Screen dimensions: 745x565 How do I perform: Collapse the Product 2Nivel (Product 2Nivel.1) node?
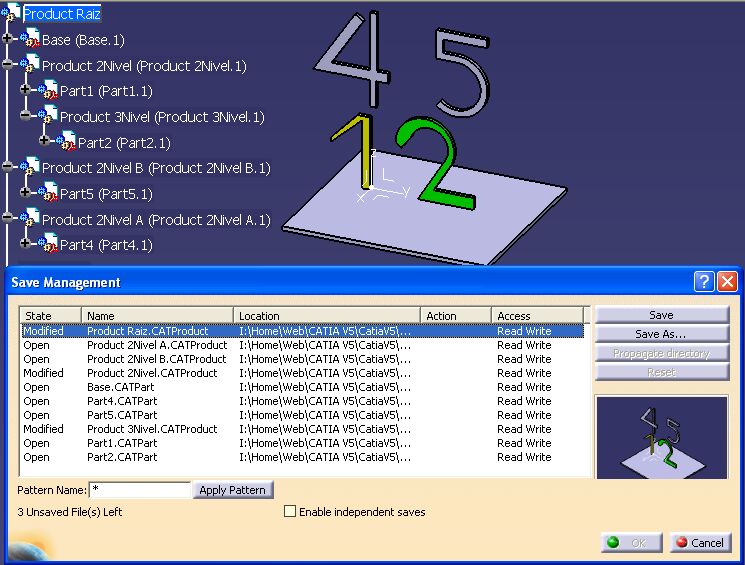[7, 64]
